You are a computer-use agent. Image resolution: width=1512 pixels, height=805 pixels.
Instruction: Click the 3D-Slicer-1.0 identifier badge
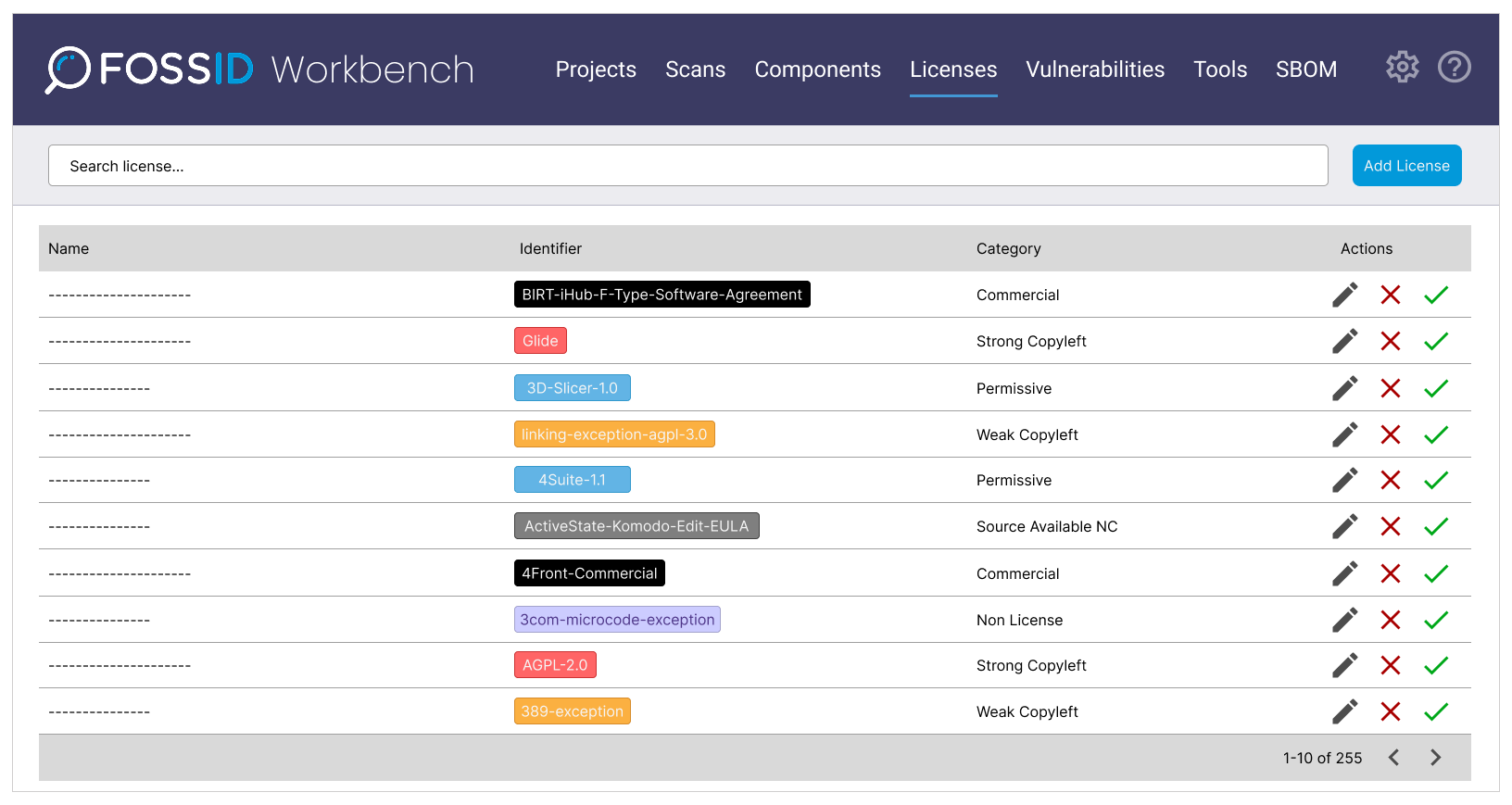[573, 388]
